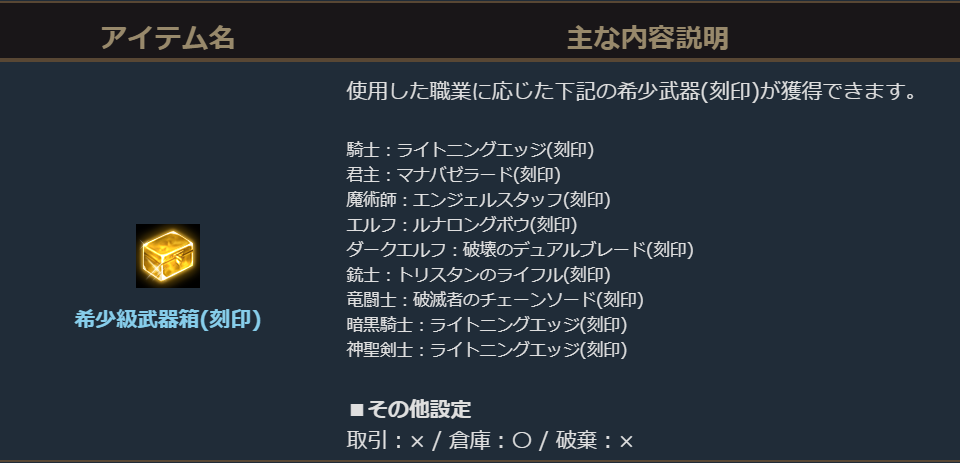Open the 希少級武器箱(刻印) item link
960x463 pixels.
pyautogui.click(x=168, y=320)
